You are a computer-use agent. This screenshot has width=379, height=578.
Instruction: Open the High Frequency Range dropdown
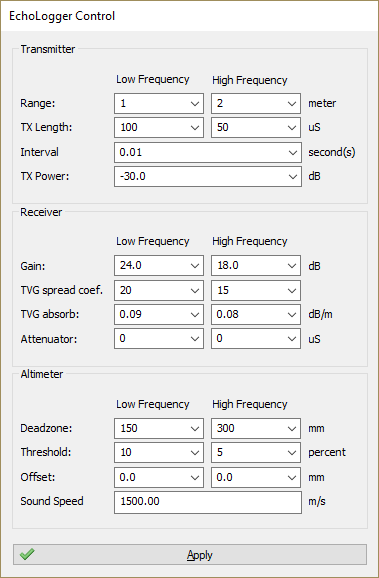[256, 103]
